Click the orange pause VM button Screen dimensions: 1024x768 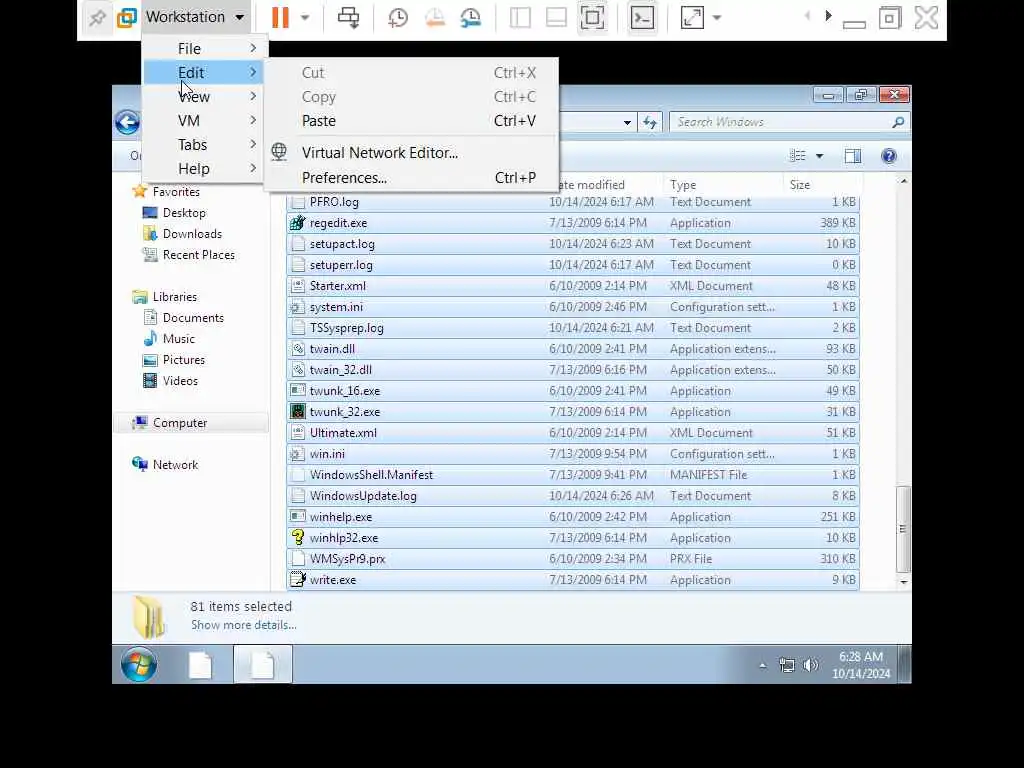click(280, 18)
